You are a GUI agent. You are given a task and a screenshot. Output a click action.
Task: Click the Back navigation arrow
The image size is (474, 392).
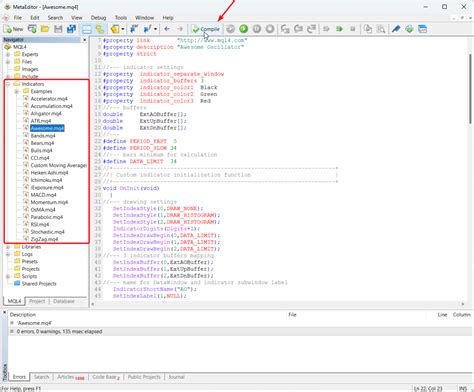click(x=167, y=29)
